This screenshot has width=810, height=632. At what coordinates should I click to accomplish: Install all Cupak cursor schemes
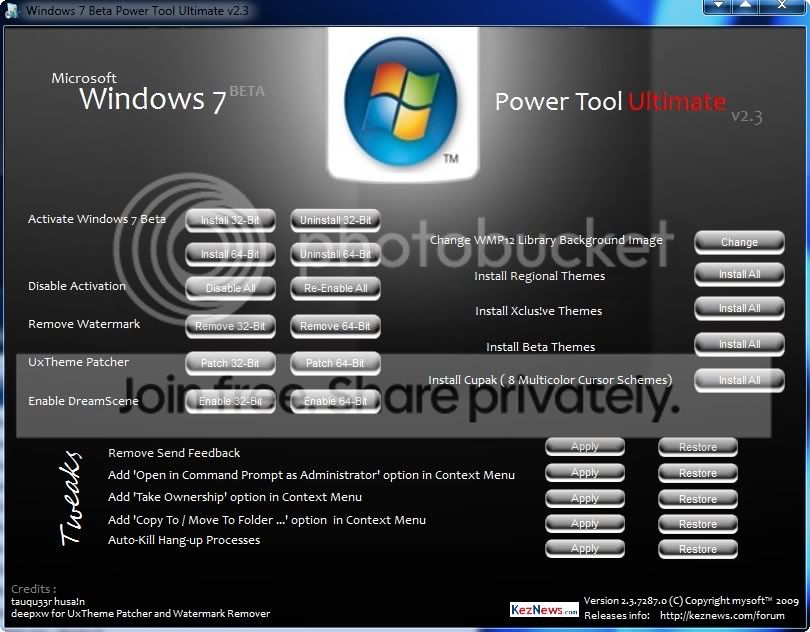tap(739, 380)
